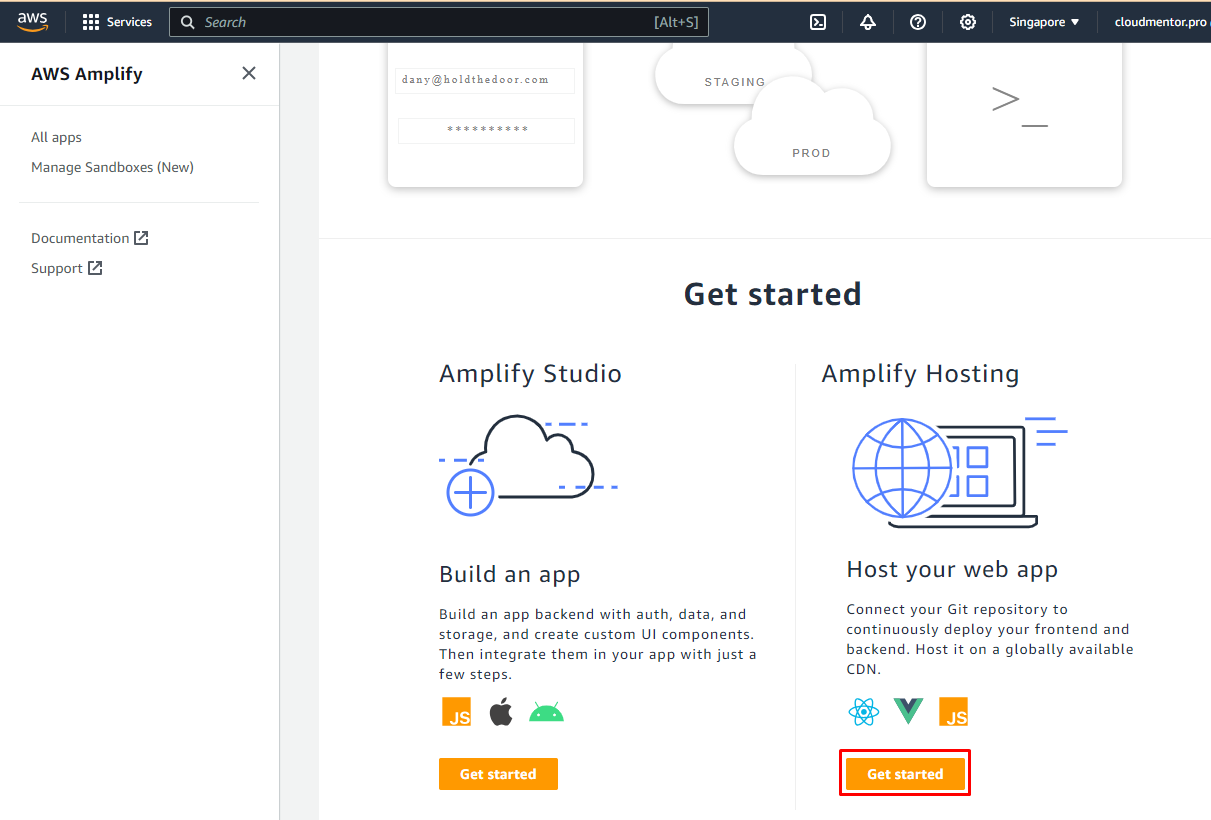Viewport: 1211px width, 820px height.
Task: Click Get started under Amplify Studio
Action: click(498, 774)
